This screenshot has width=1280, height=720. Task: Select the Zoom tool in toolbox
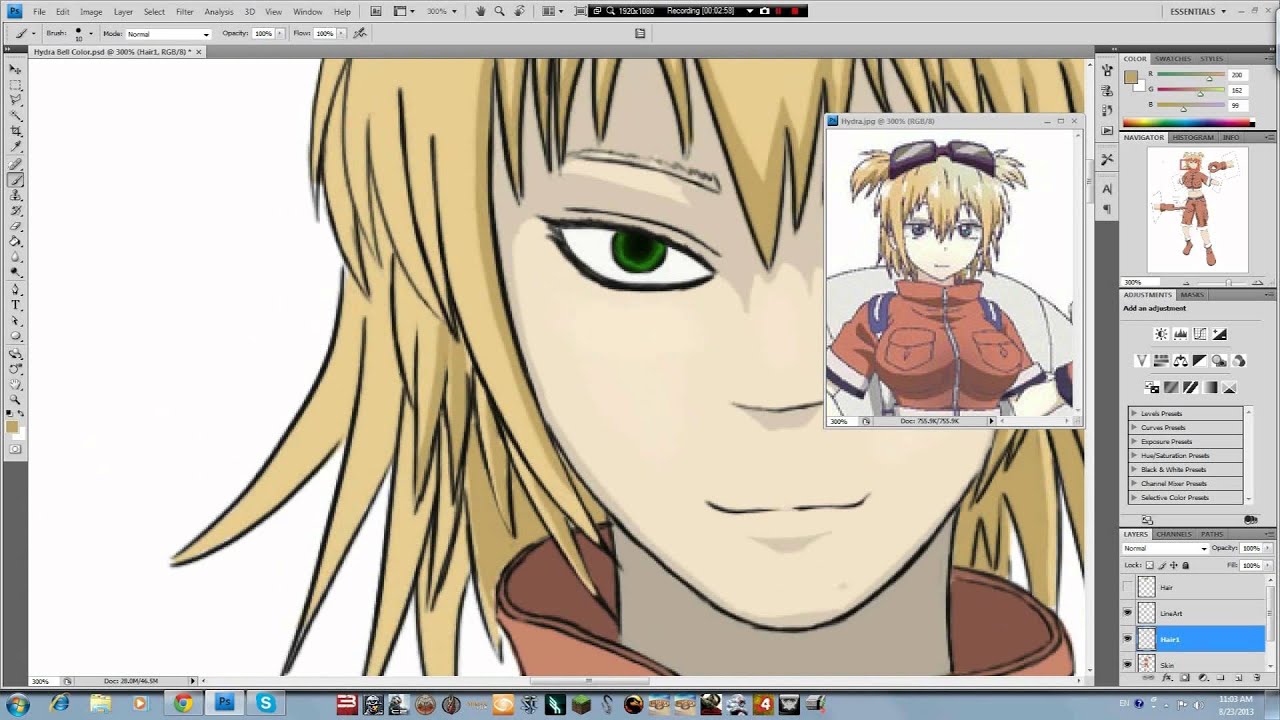15,399
